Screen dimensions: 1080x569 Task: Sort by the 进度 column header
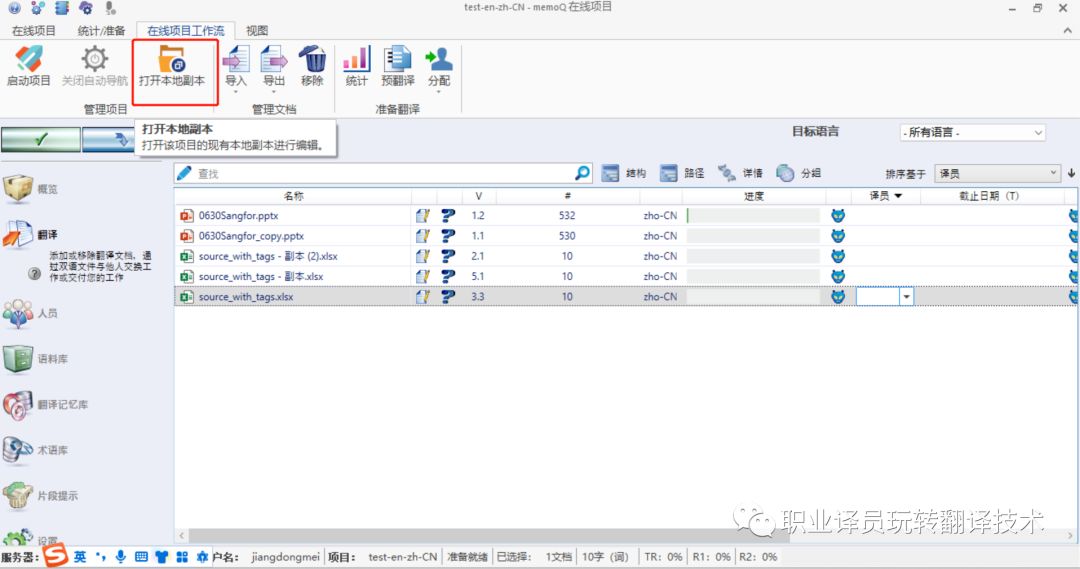[x=754, y=196]
